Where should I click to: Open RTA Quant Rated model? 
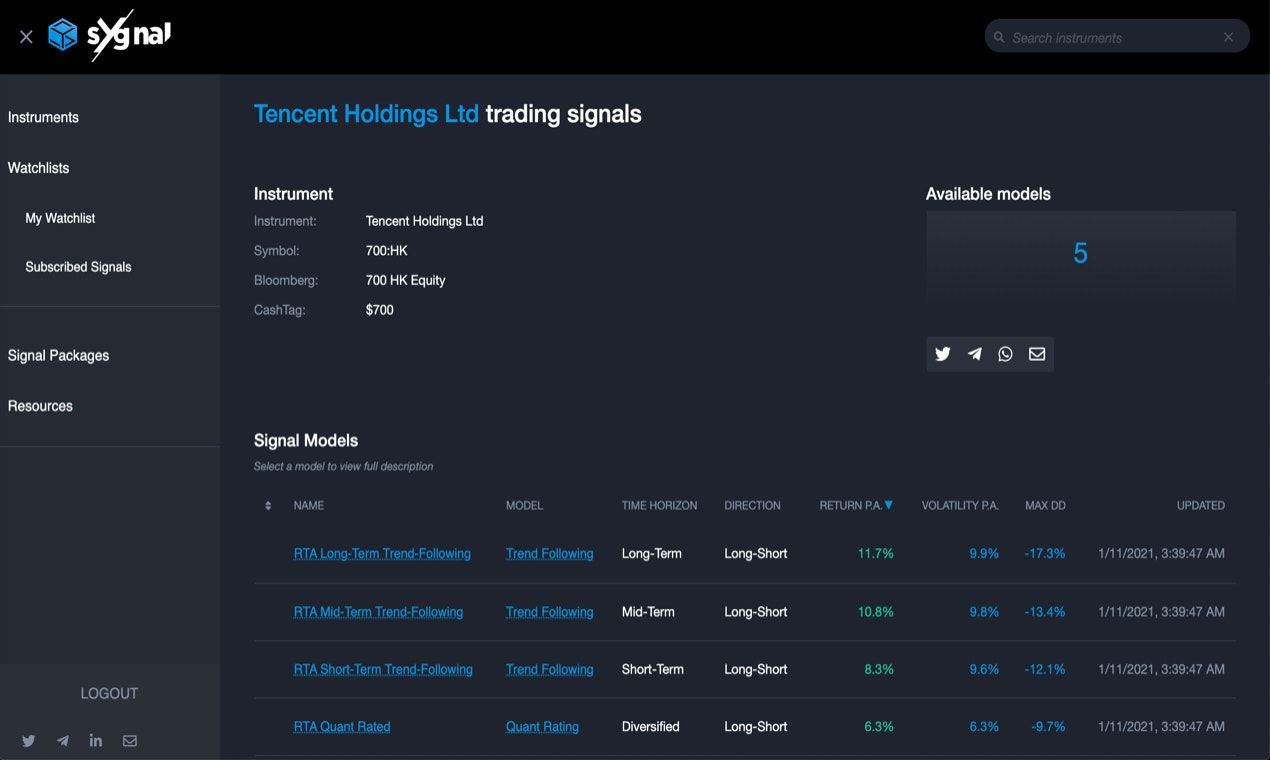(x=342, y=727)
